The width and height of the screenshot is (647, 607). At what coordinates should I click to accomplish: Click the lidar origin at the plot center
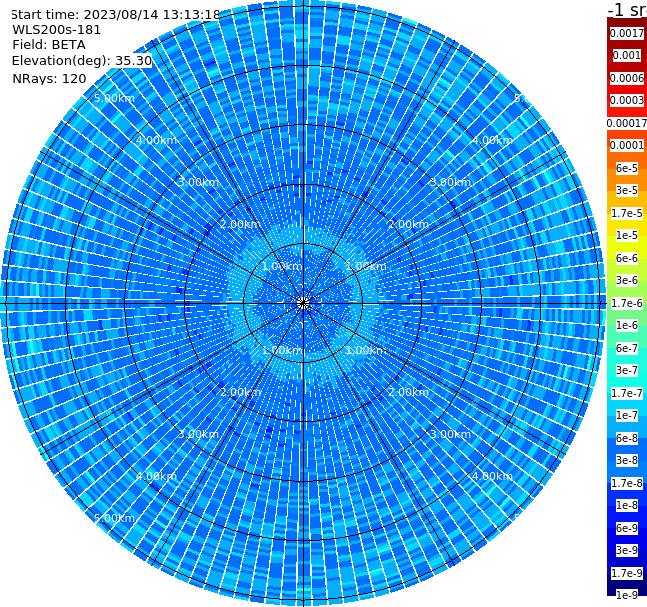pyautogui.click(x=303, y=304)
